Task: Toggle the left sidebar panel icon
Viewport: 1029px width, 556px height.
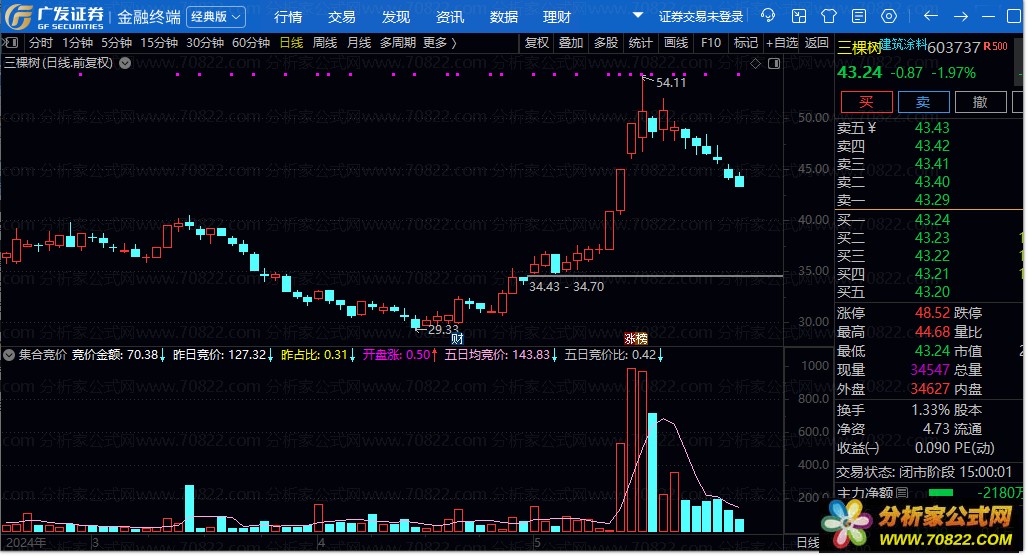Action: pos(10,43)
